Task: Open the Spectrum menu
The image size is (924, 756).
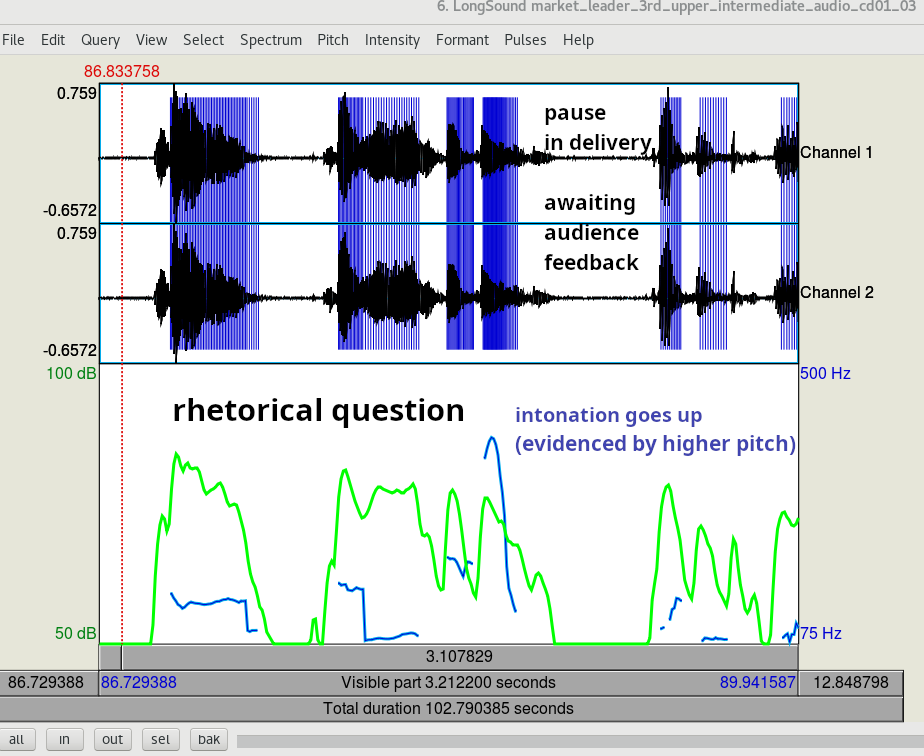Action: pos(270,40)
